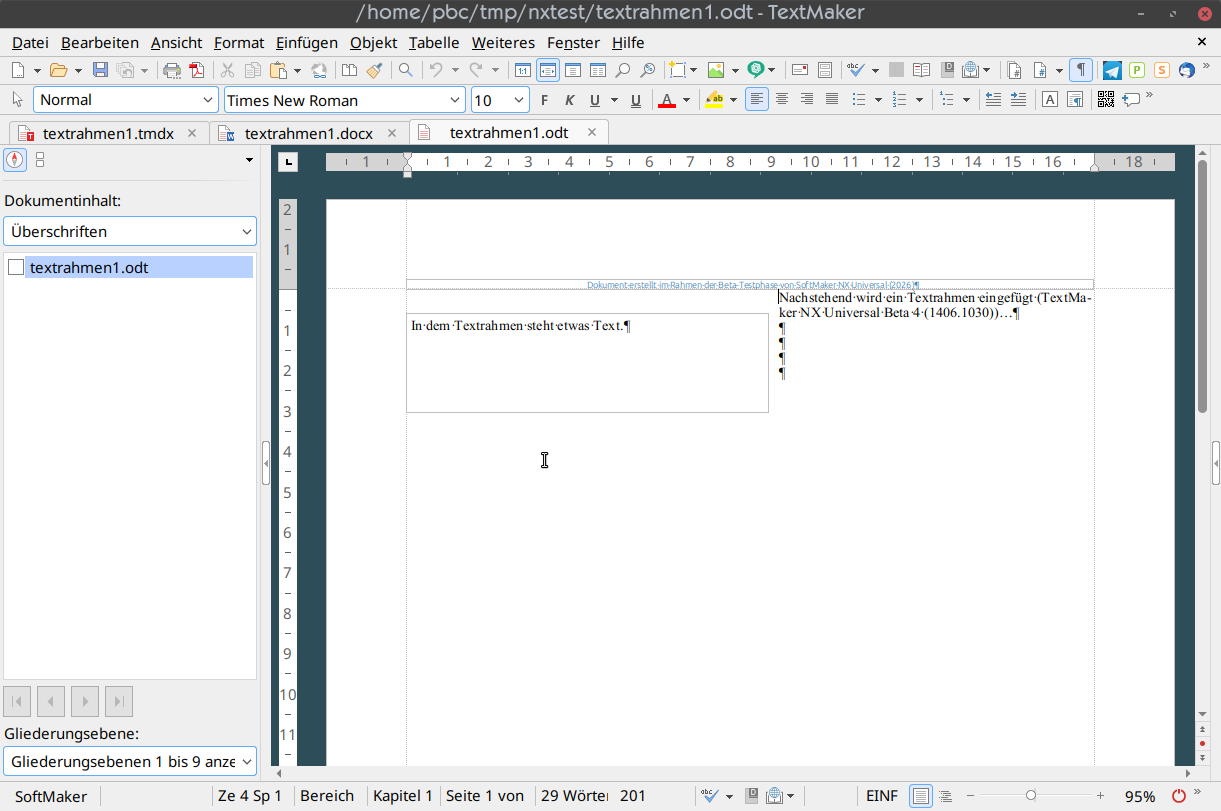Align paragraph to the right

click(806, 99)
